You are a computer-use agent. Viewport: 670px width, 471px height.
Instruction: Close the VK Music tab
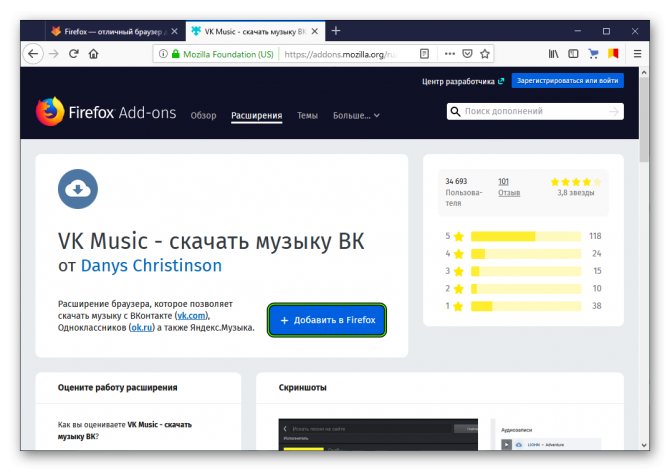(x=314, y=31)
